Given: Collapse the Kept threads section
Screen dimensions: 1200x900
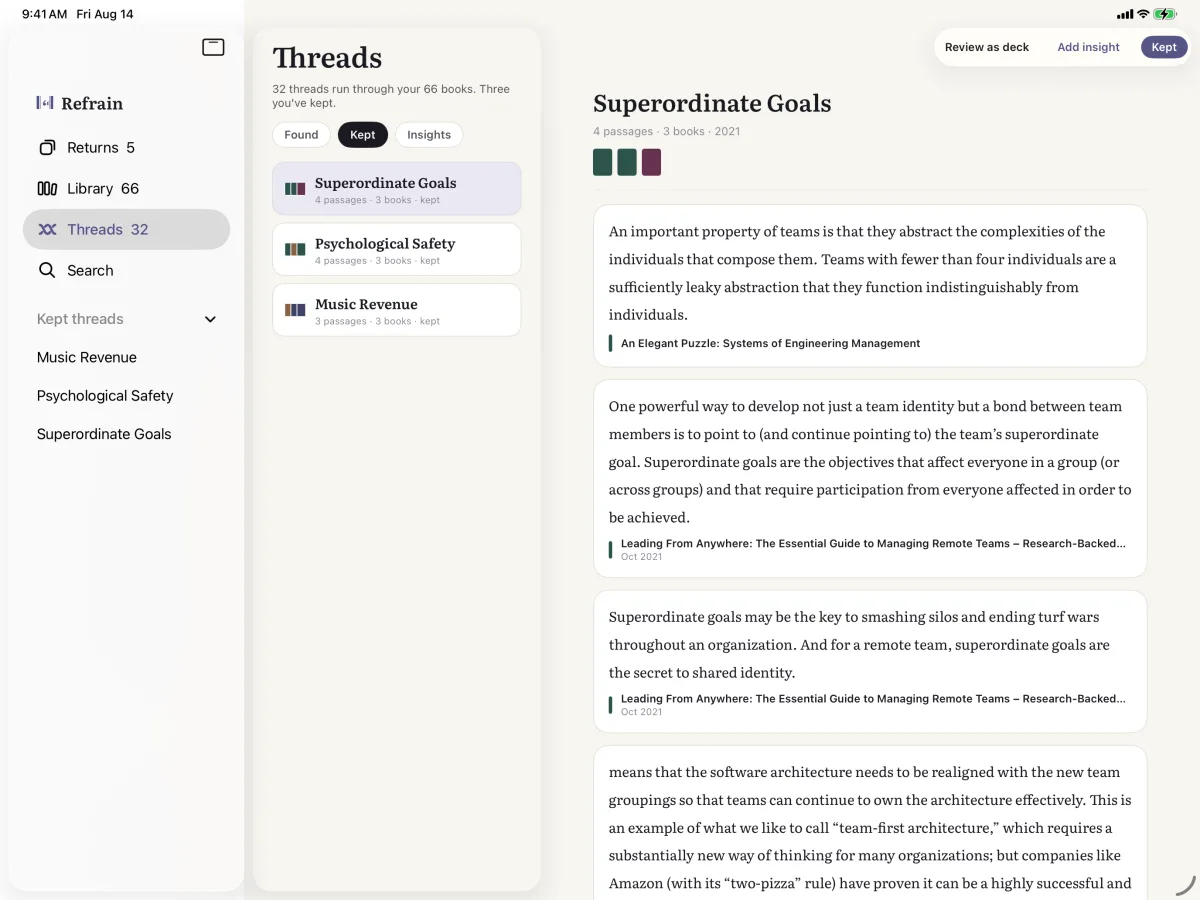Looking at the screenshot, I should (210, 320).
